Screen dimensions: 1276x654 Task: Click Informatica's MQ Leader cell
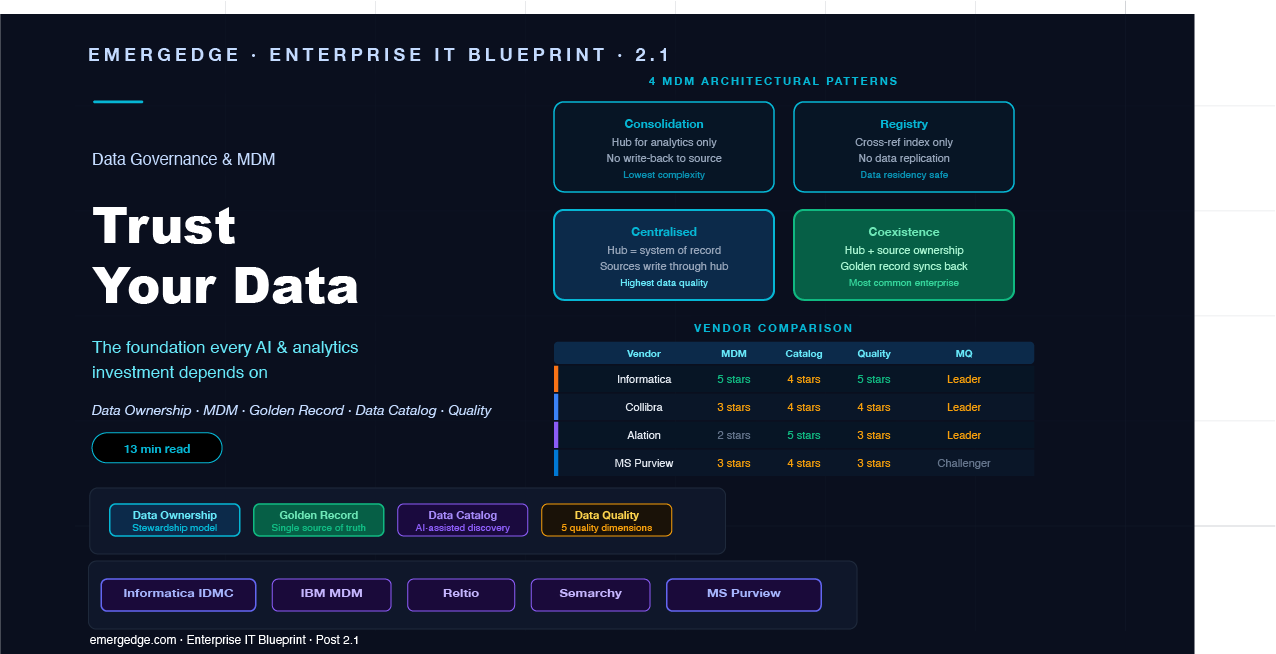point(964,379)
